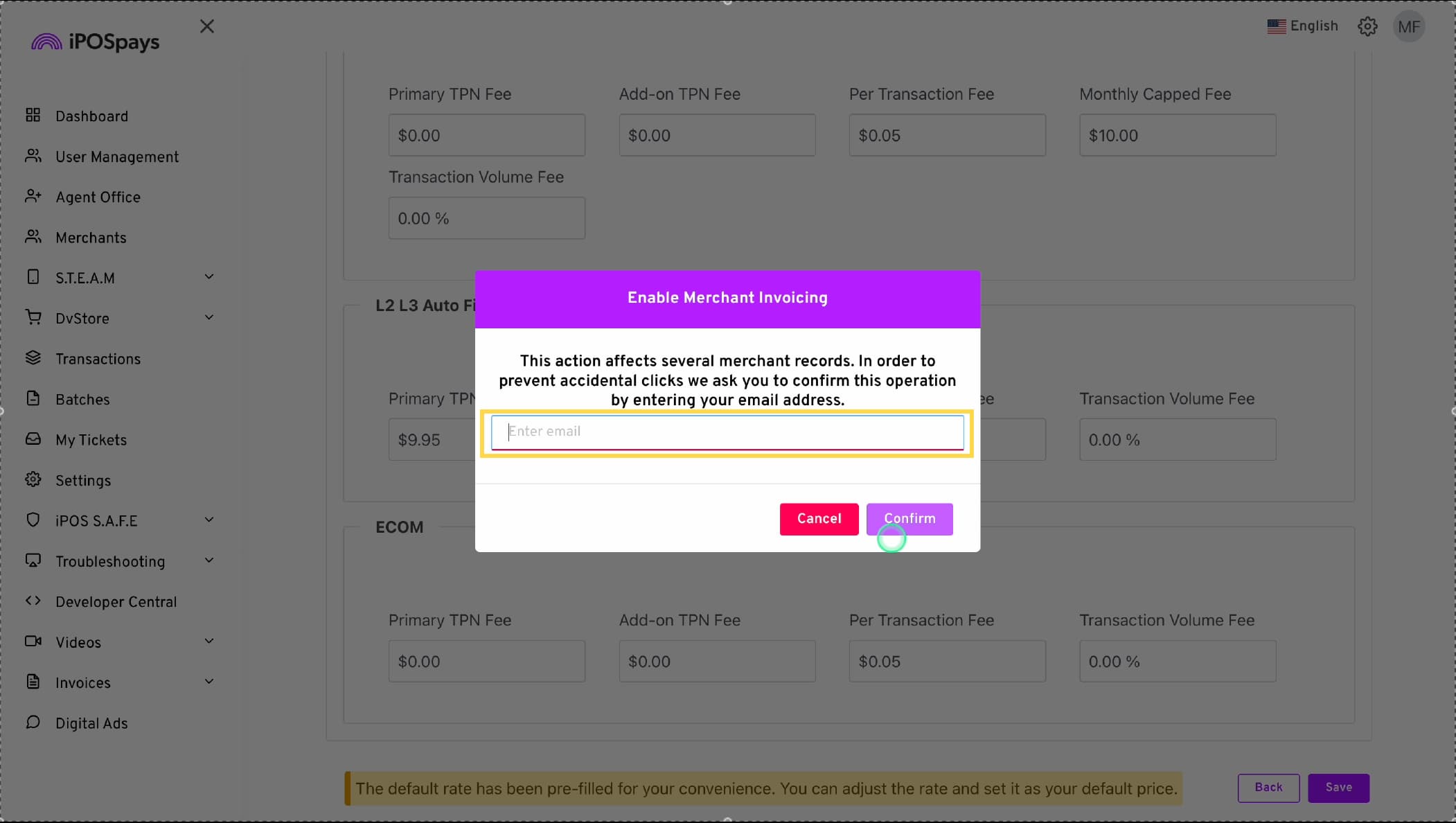Screen dimensions: 1456x823
Task: Click the Digital Ads chat icon
Action: [33, 722]
